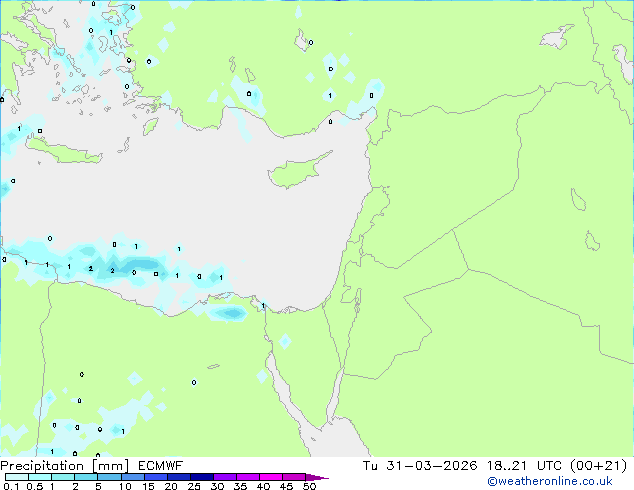The width and height of the screenshot is (634, 490).
Task: Click the '50' legend scale label
Action: click(309, 486)
